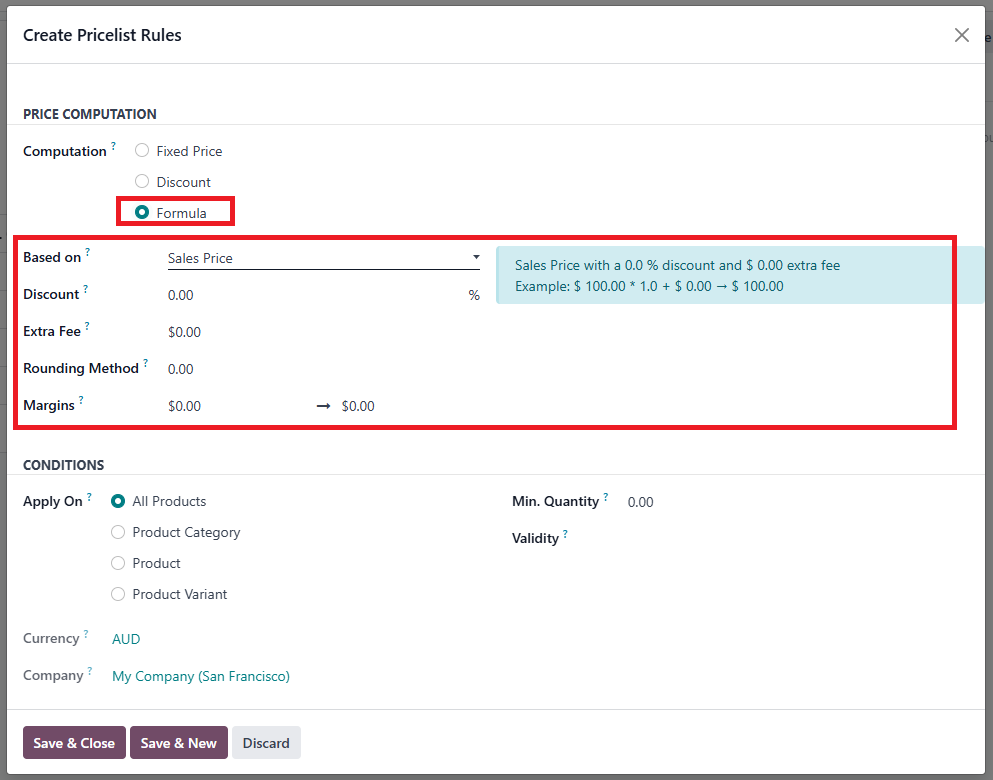Choose the Formula computation radio button
Viewport: 993px width, 780px height.
pos(142,213)
